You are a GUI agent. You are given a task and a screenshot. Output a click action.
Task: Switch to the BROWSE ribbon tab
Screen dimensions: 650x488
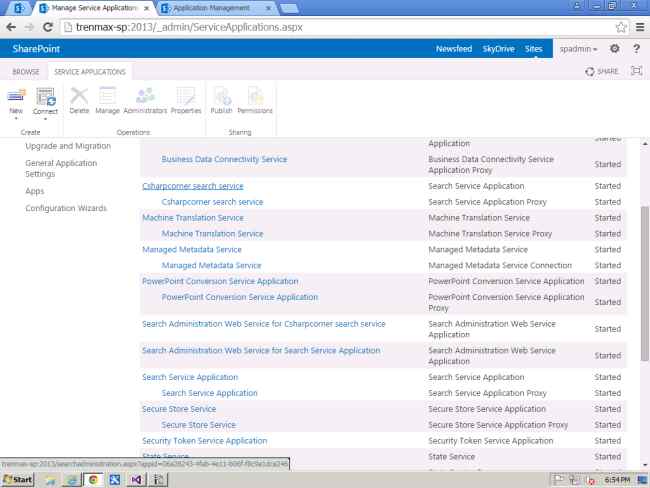click(x=26, y=72)
